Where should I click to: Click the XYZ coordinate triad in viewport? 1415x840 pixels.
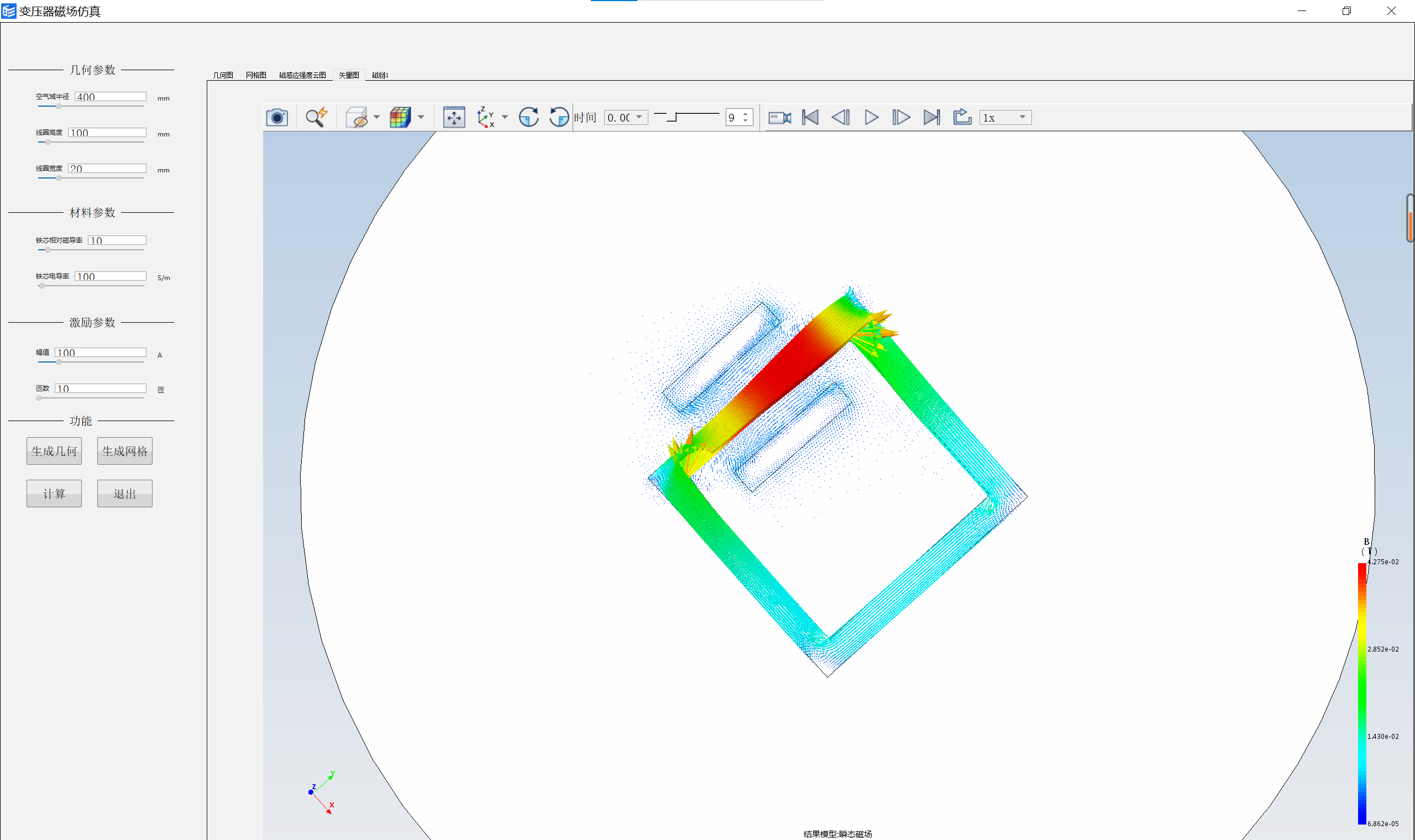click(x=323, y=792)
